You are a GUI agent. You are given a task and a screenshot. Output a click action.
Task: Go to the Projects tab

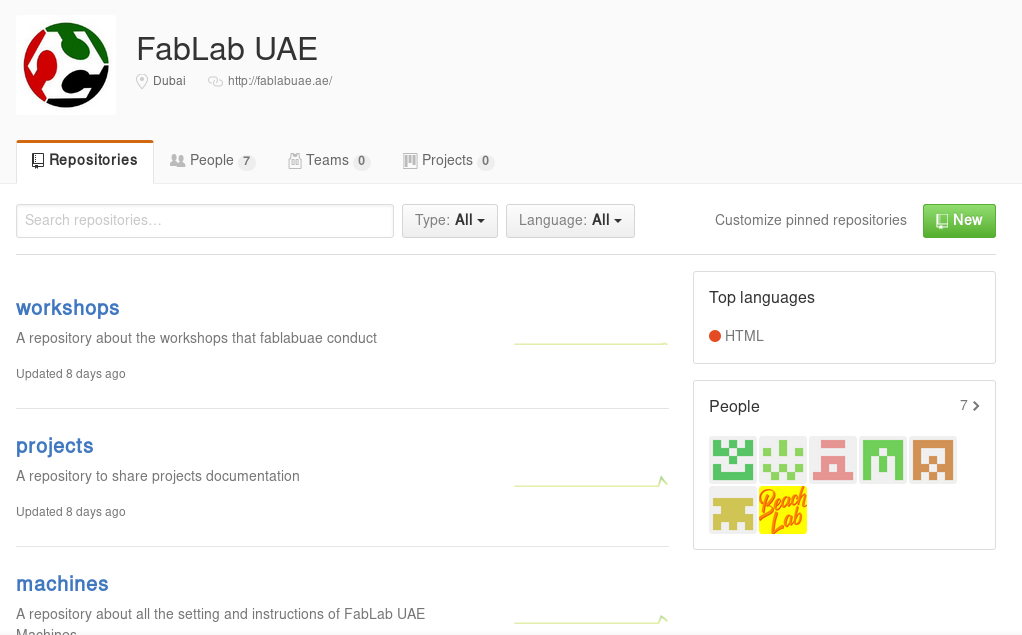click(x=448, y=160)
